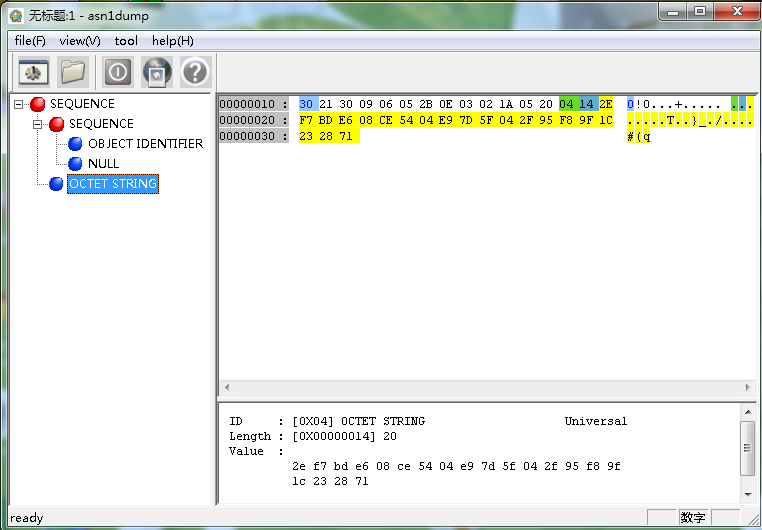
Task: Select the NULL tree item
Action: tap(104, 164)
